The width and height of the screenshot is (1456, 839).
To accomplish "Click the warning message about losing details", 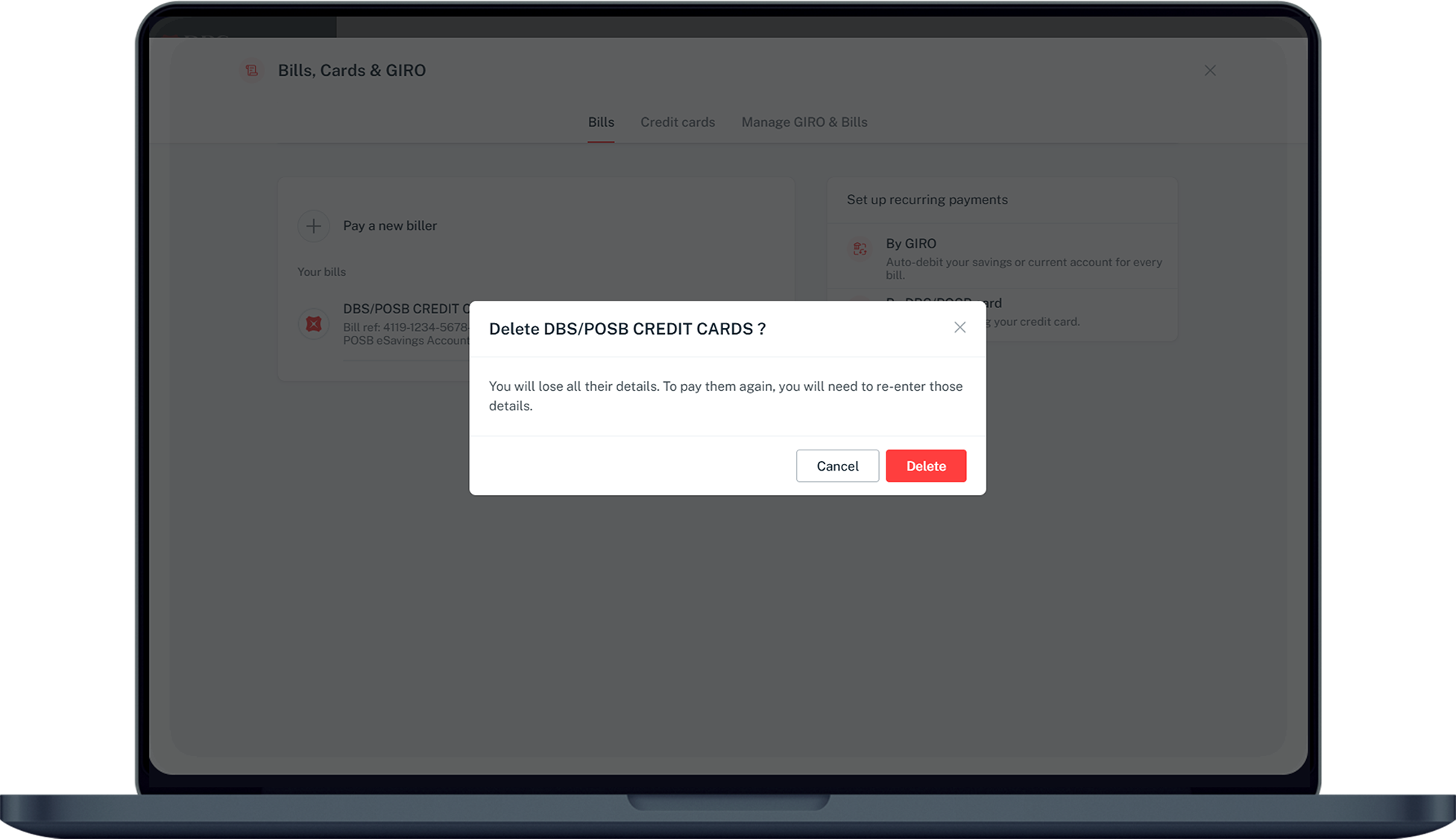I will [725, 396].
